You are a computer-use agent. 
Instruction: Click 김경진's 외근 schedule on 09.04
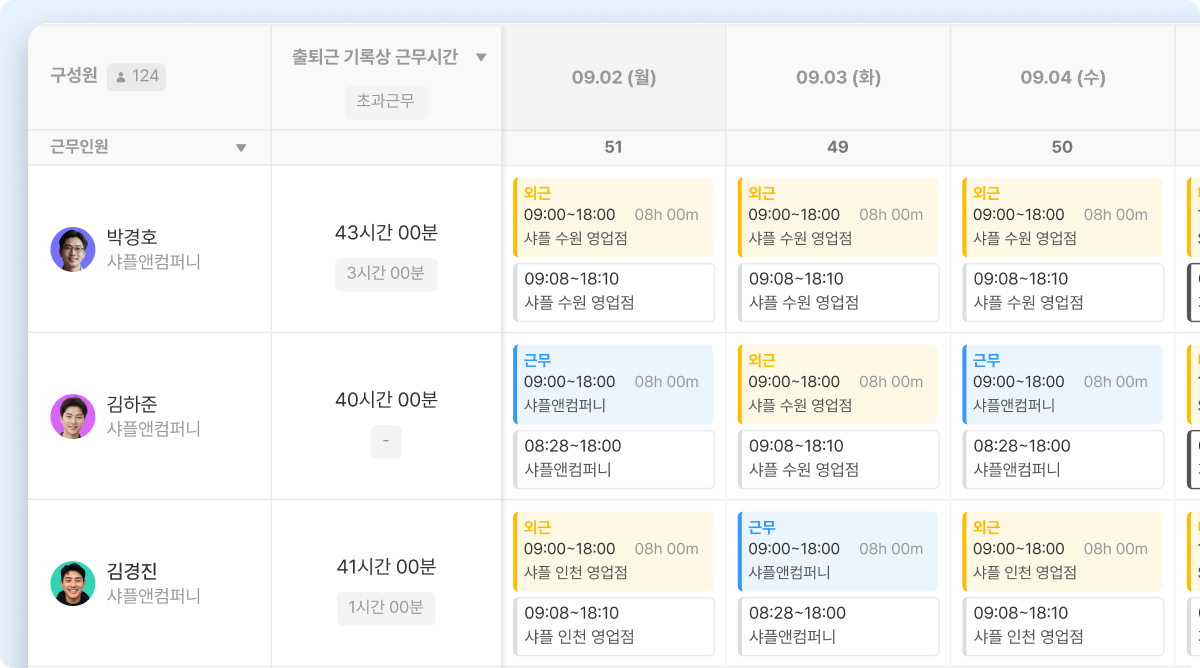1062,551
